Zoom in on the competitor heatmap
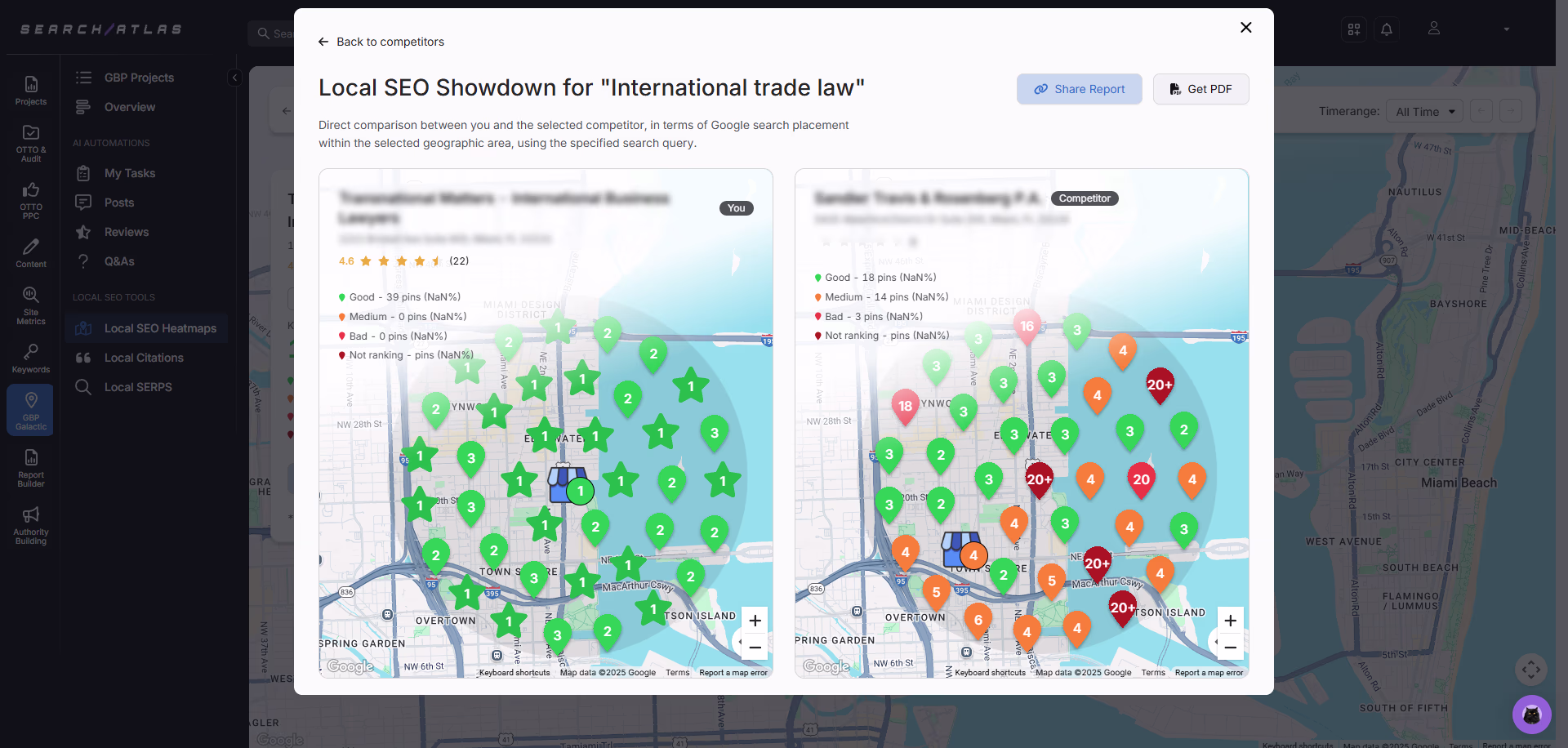 coord(1231,621)
